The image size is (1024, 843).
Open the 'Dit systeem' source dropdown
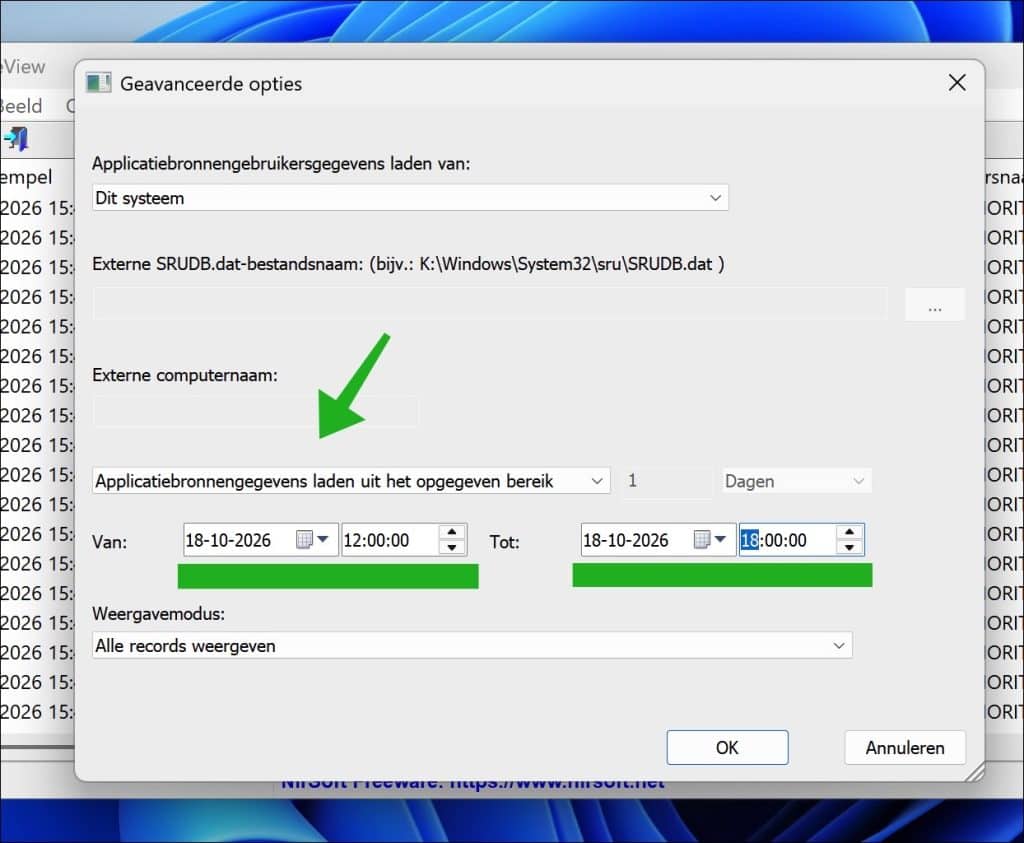pos(410,198)
